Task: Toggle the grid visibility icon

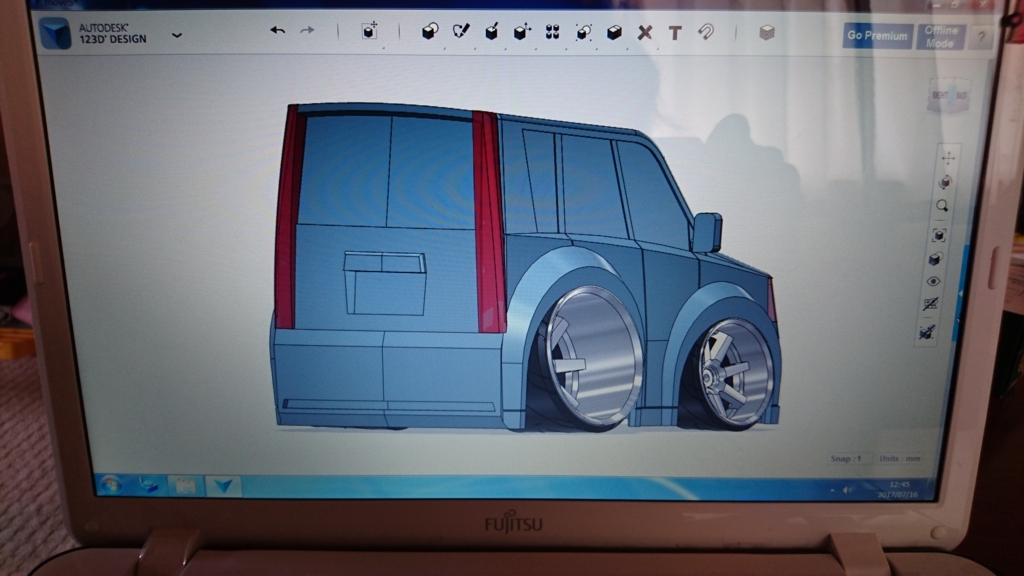Action: [x=931, y=304]
